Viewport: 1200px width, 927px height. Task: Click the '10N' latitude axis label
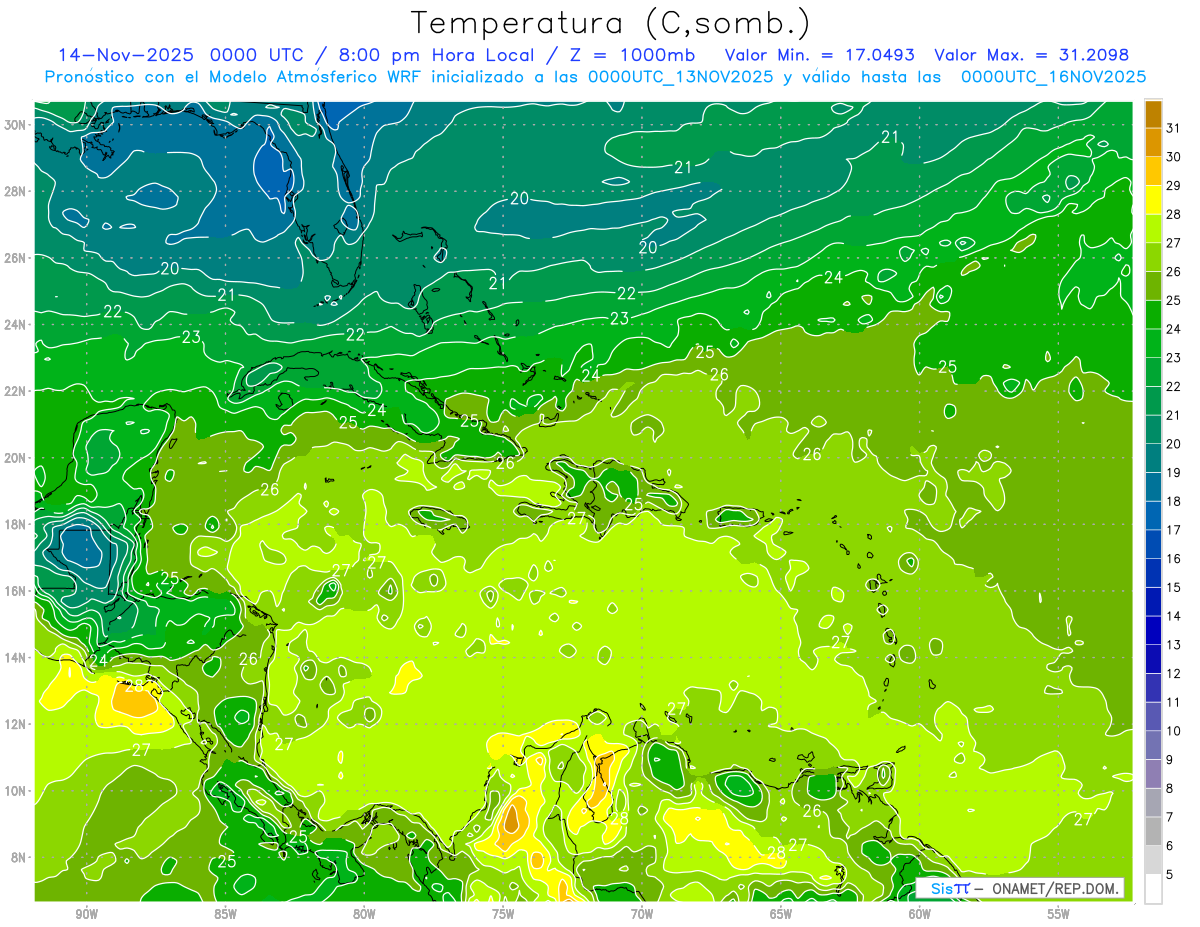(x=16, y=791)
